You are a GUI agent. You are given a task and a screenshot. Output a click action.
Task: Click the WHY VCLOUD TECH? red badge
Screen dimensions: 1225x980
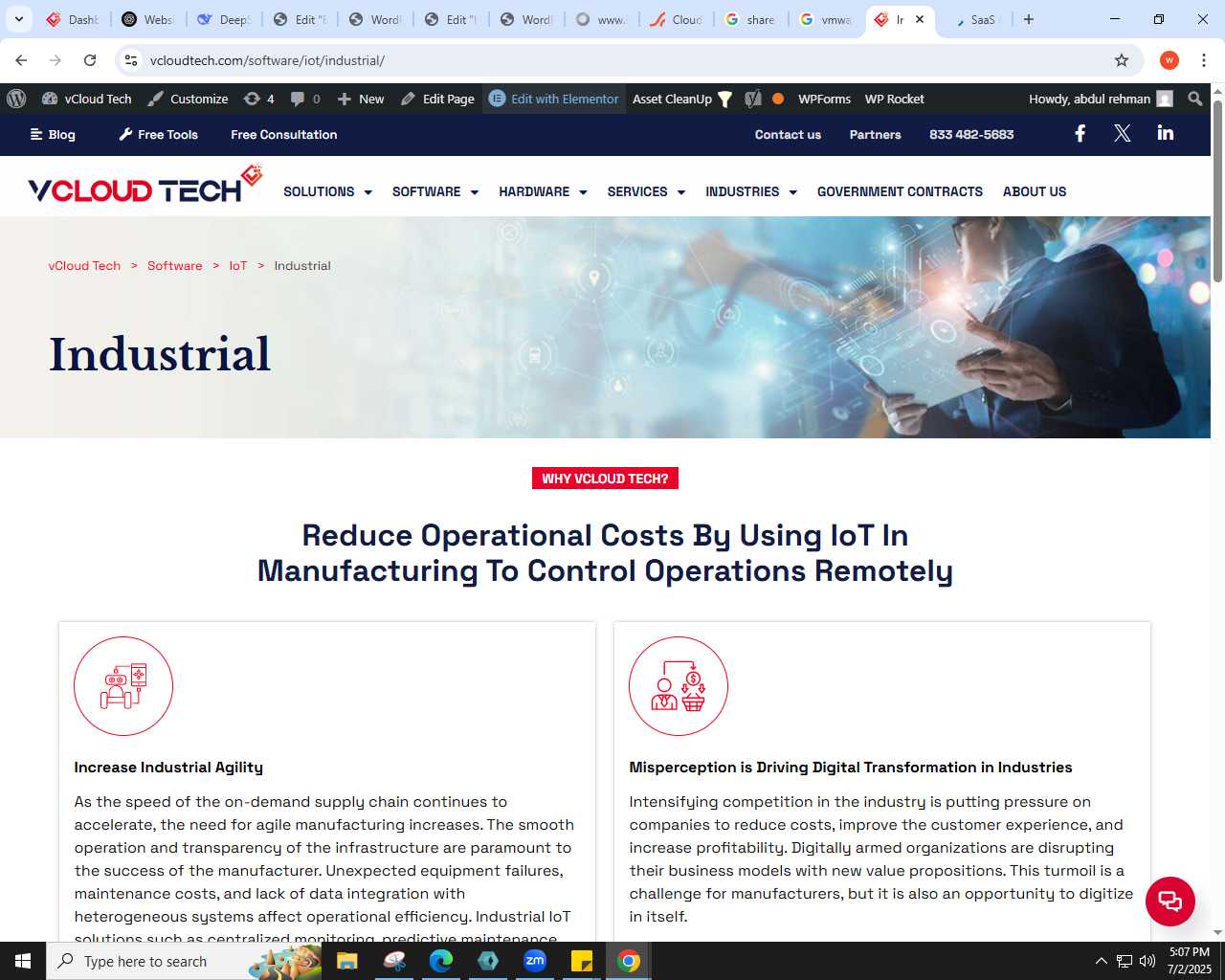pos(605,479)
